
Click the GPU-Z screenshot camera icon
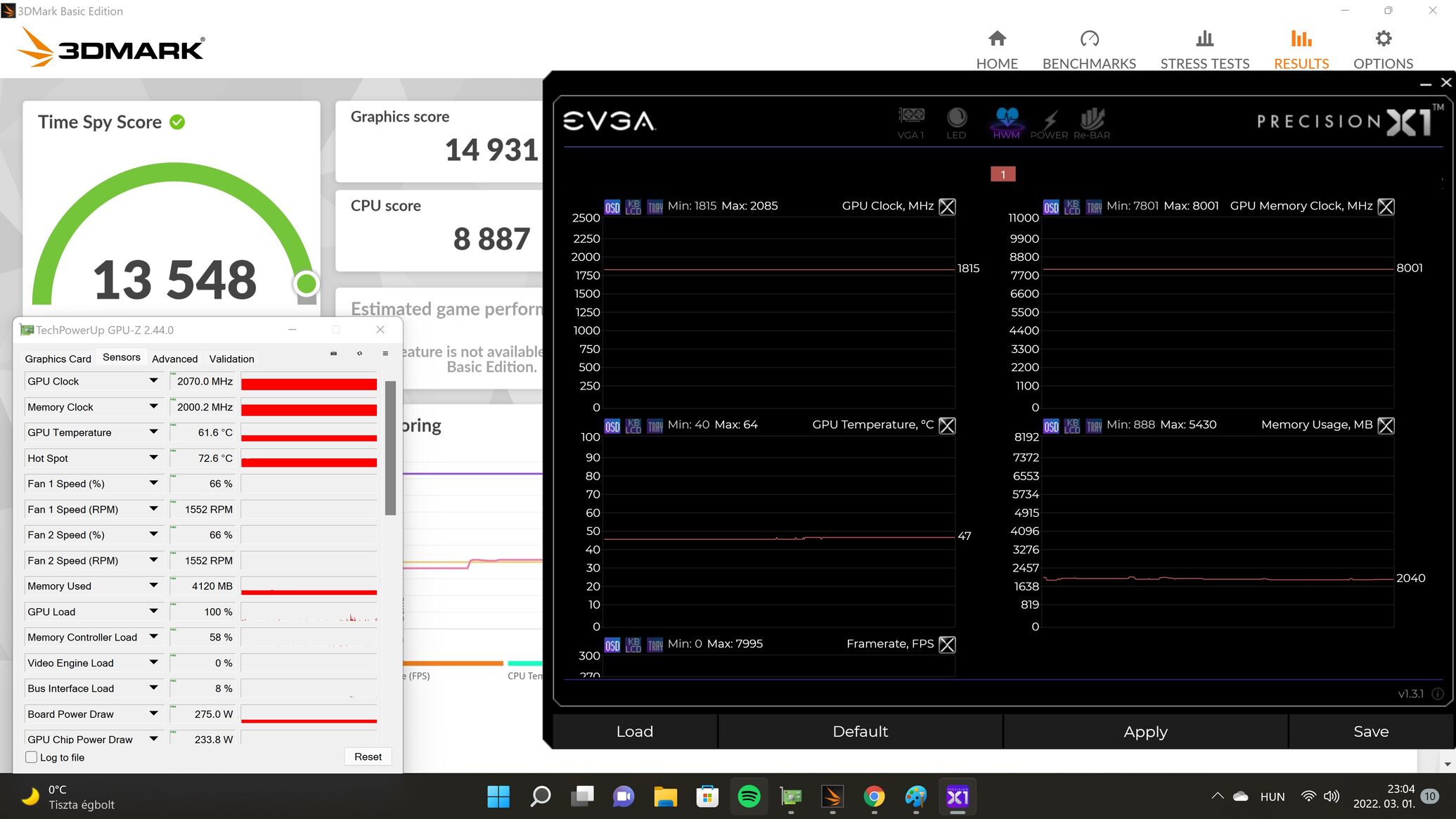click(334, 354)
